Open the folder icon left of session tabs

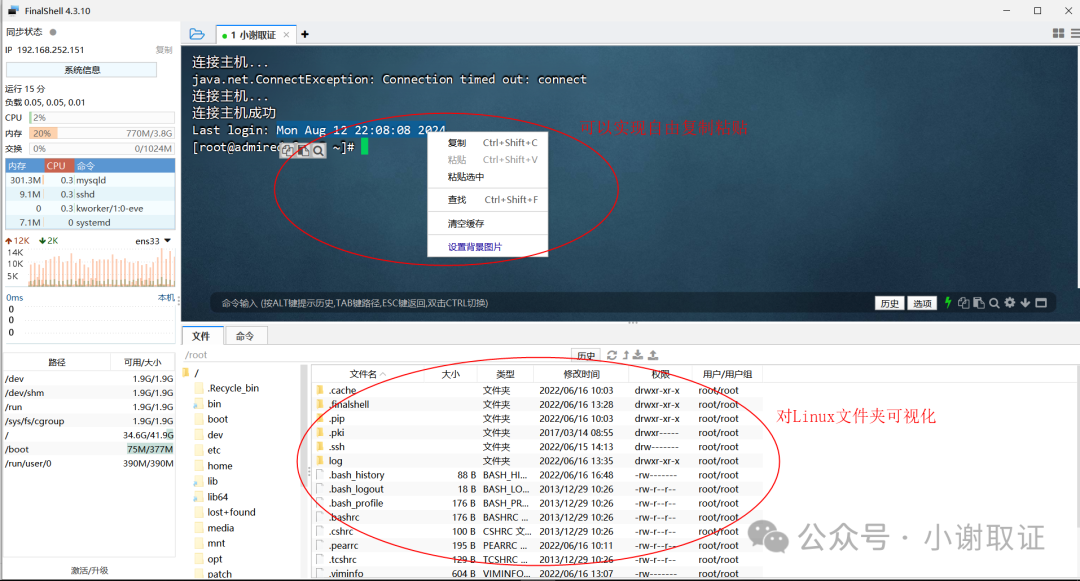(x=197, y=34)
